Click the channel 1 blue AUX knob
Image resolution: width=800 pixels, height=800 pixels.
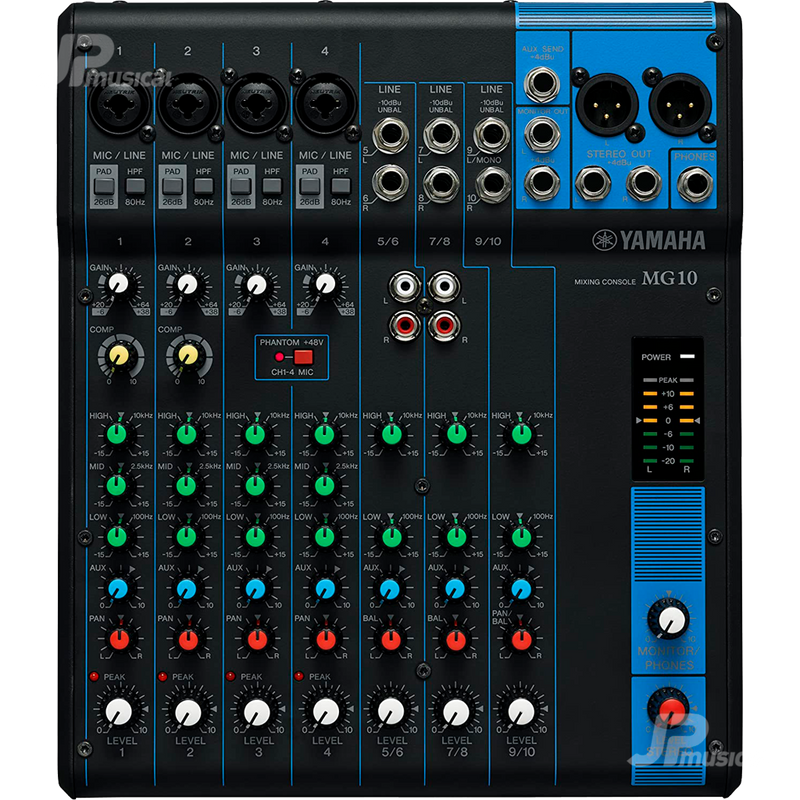click(x=118, y=588)
